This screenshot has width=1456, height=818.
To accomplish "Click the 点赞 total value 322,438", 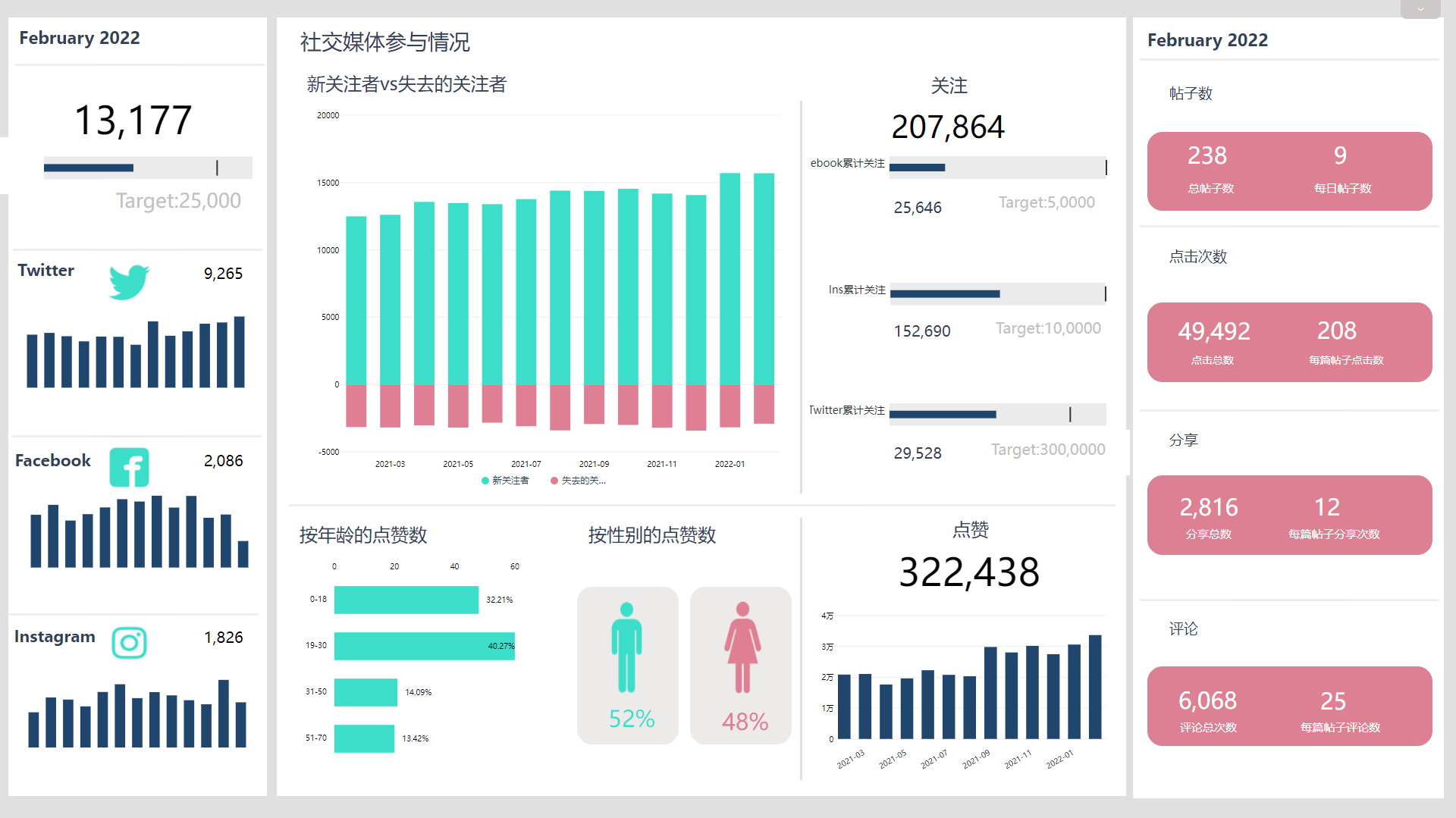I will pos(968,572).
